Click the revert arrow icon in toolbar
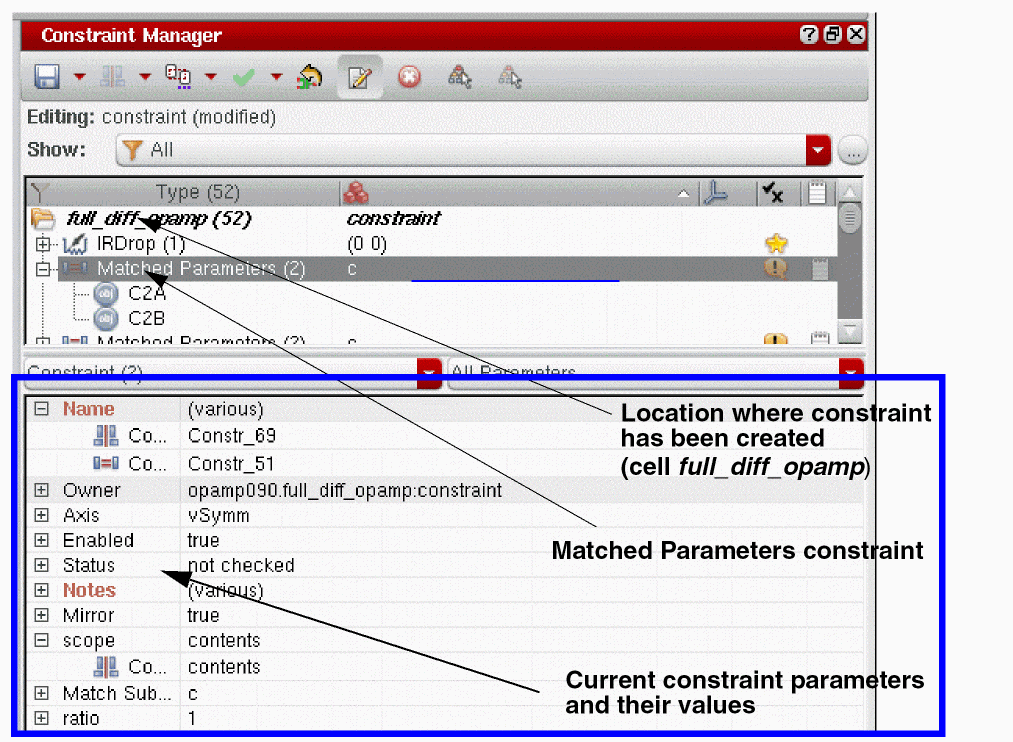Image resolution: width=1013 pixels, height=742 pixels. tap(309, 77)
